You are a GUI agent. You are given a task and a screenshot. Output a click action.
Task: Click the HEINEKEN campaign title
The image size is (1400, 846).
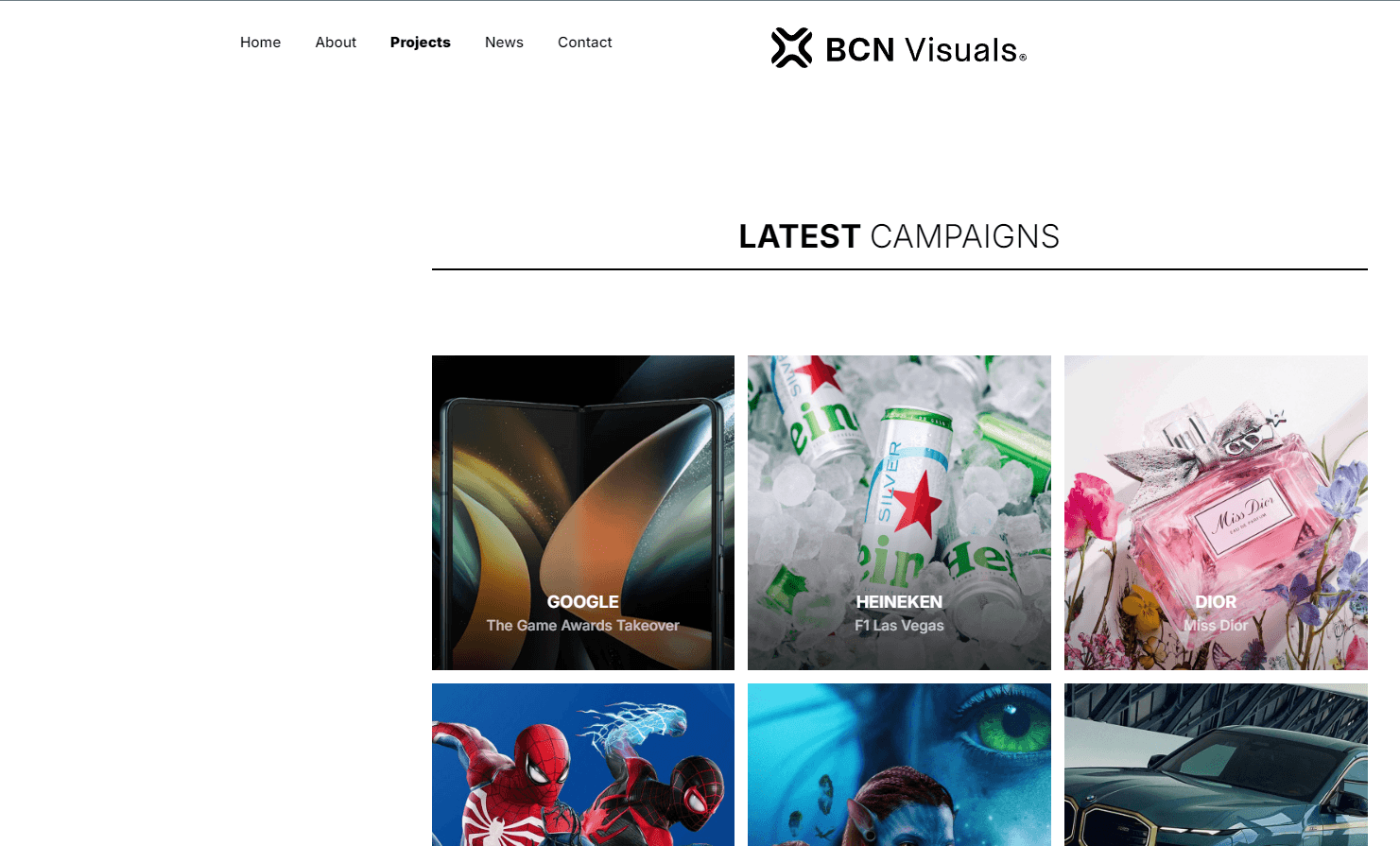coord(899,602)
